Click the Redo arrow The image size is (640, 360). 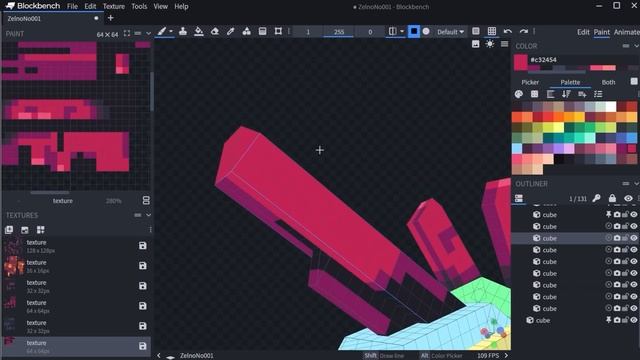(x=524, y=31)
